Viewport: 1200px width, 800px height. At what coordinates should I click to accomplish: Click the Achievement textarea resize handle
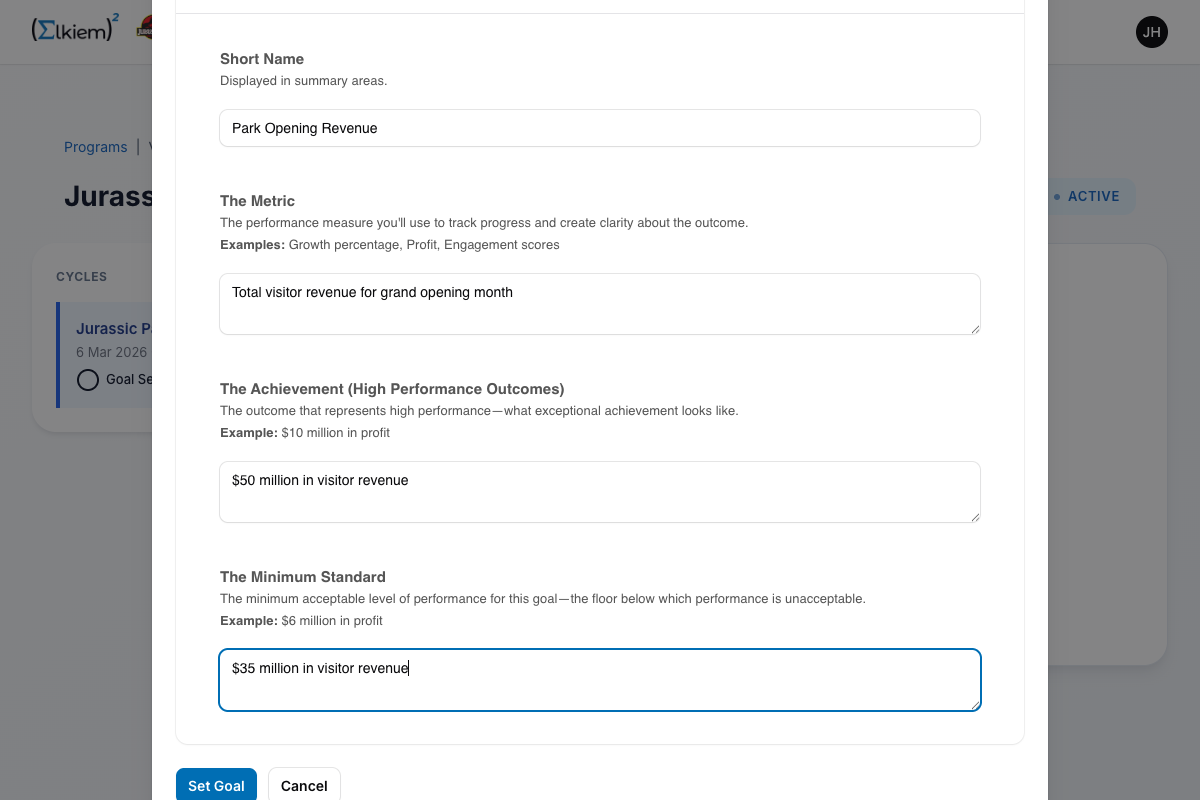[975, 517]
